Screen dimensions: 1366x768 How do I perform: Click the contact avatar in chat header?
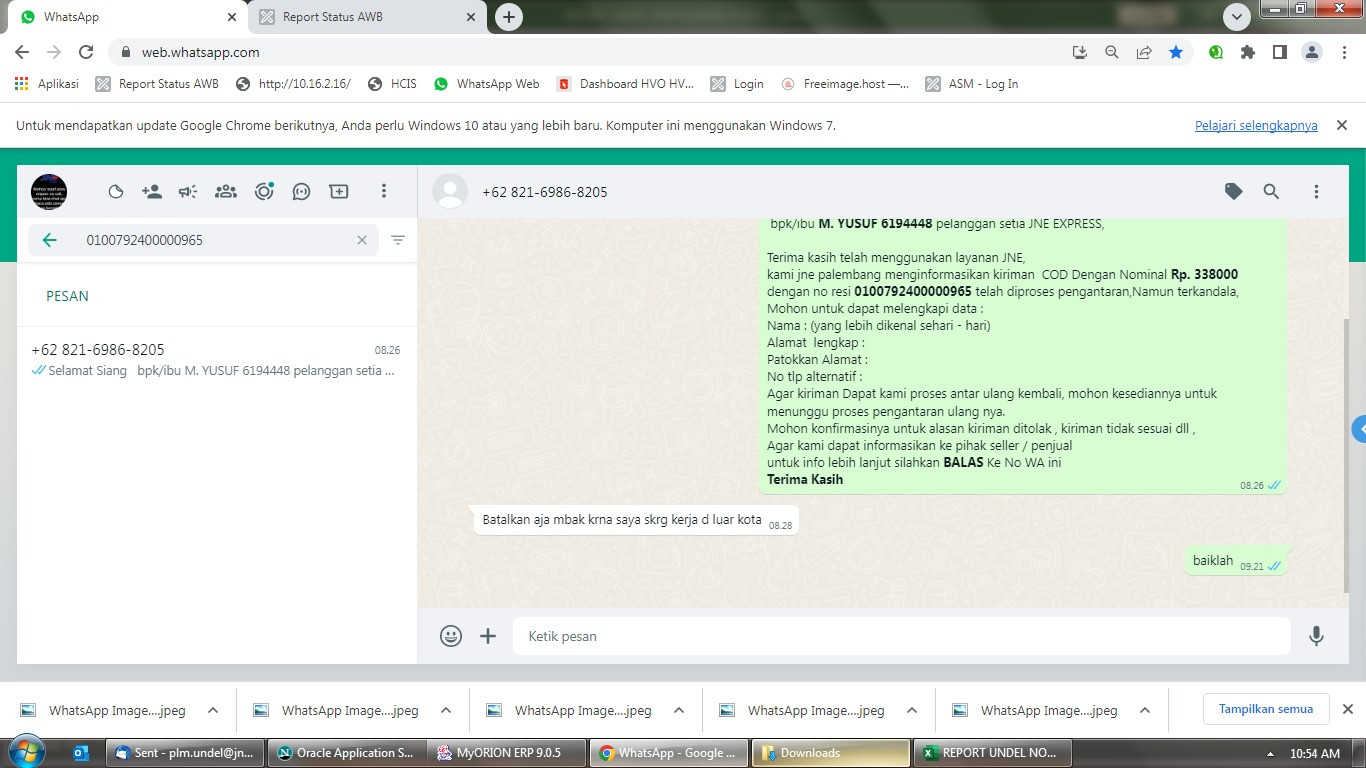point(450,192)
